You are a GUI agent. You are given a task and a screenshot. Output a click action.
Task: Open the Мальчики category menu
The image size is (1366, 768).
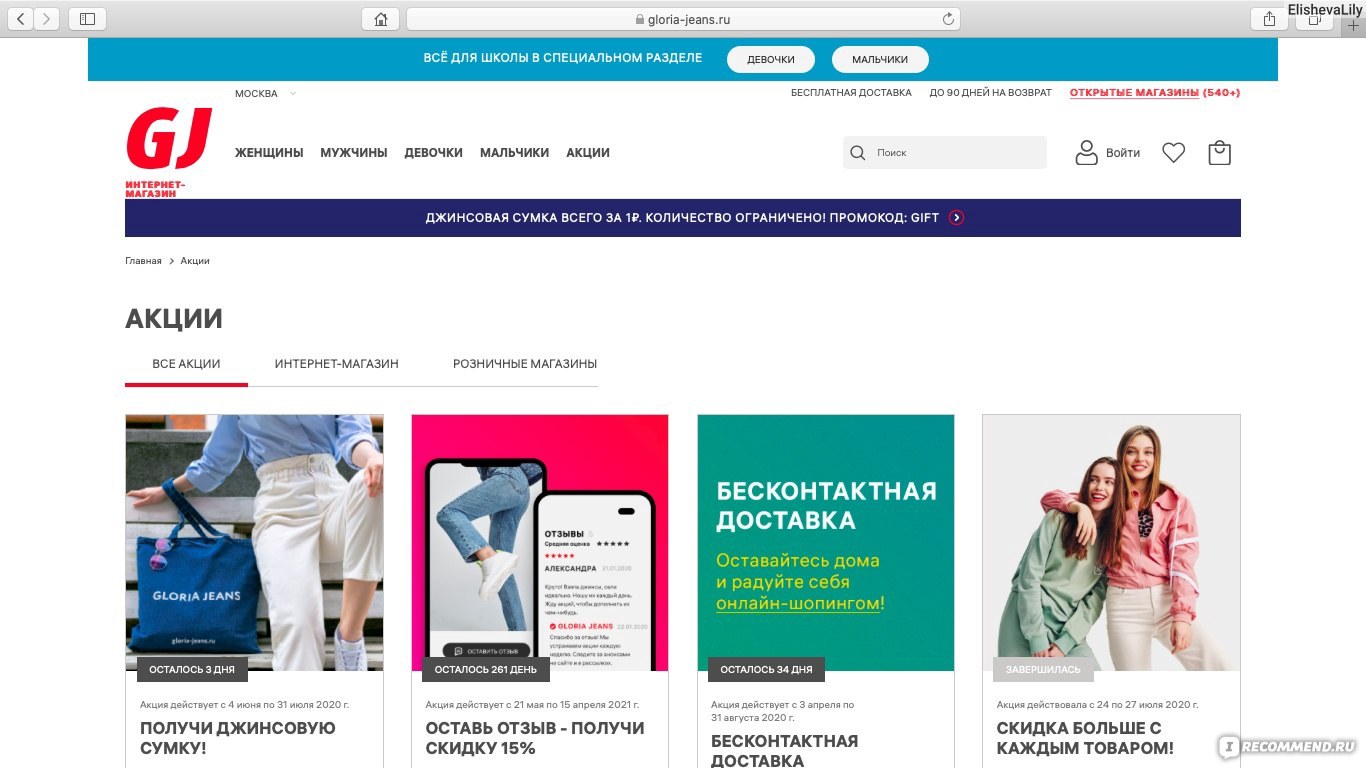(514, 153)
